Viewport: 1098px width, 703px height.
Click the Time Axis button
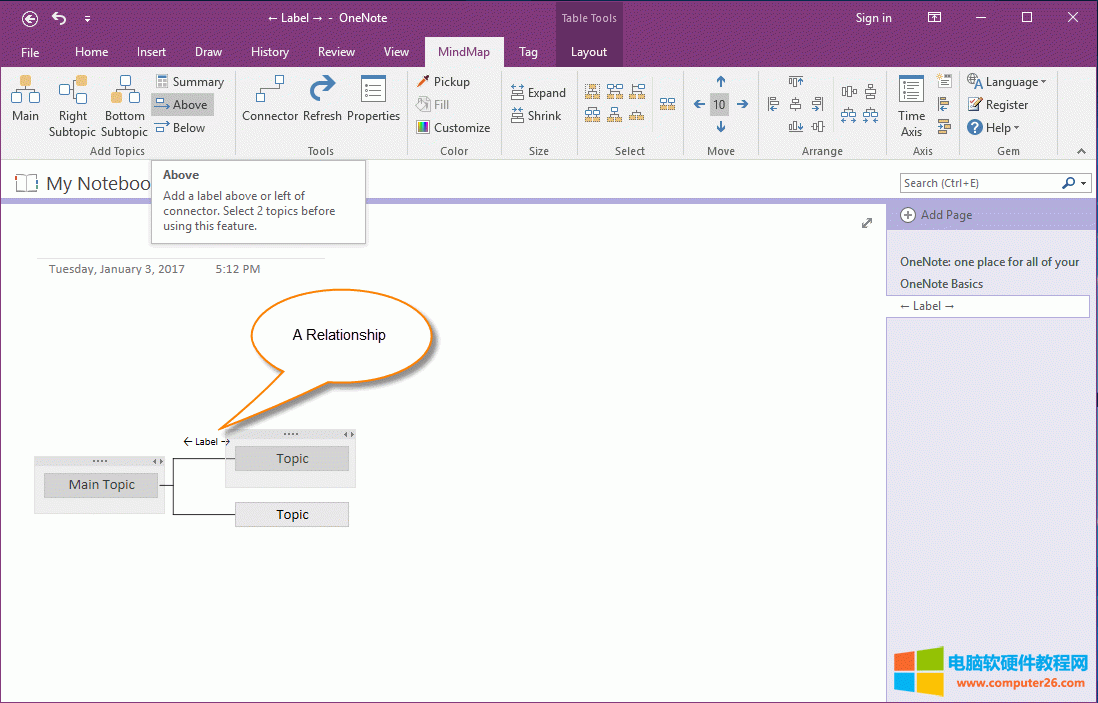pos(911,105)
